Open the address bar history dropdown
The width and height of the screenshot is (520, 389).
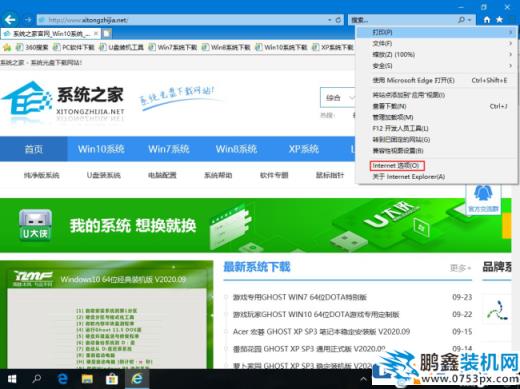point(330,20)
